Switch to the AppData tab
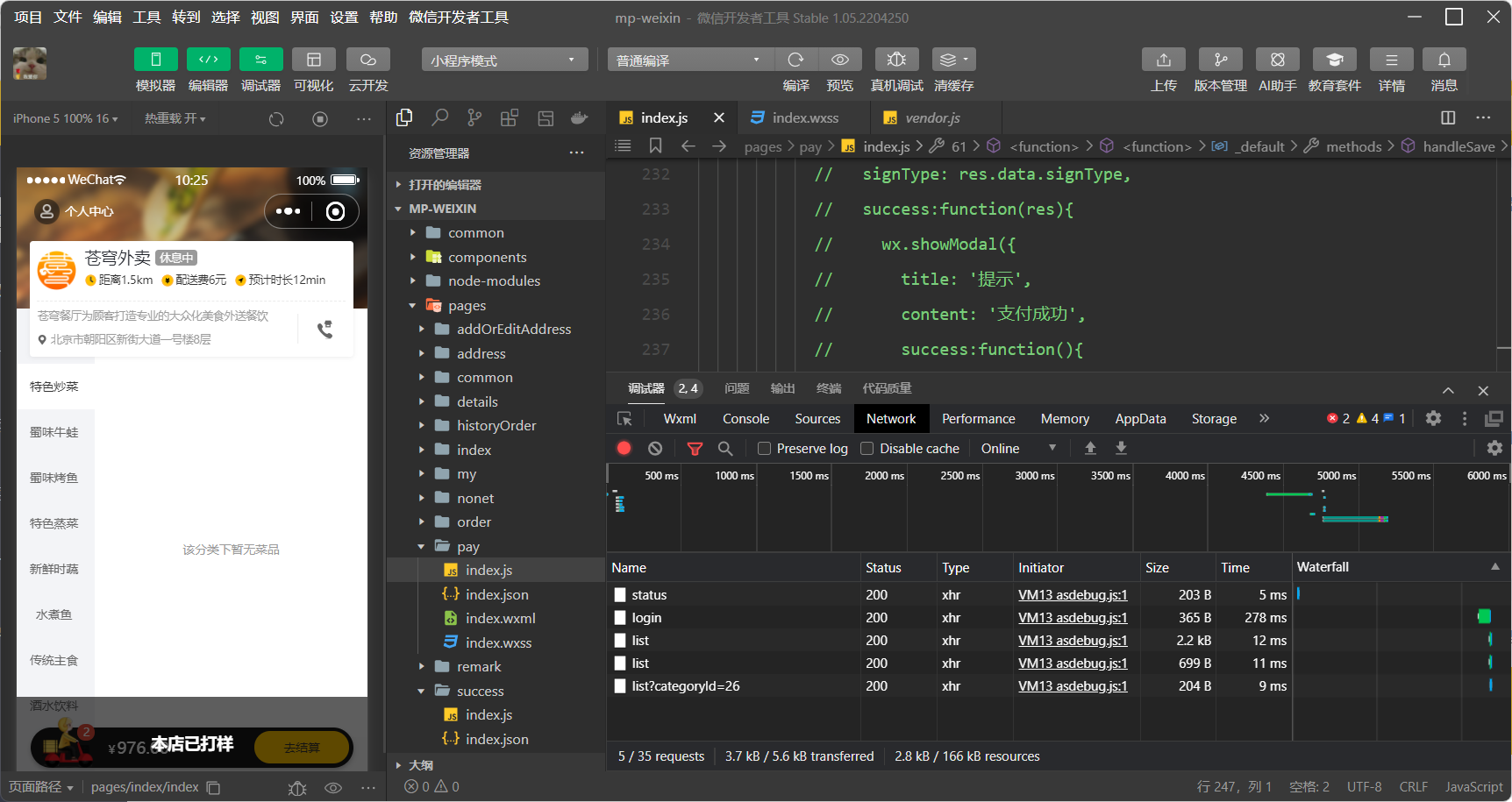 (1140, 419)
